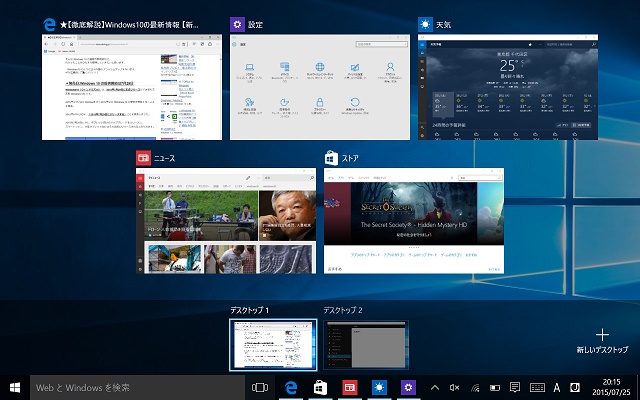
Task: Click the shopping bag icon beside ストア
Action: point(331,158)
